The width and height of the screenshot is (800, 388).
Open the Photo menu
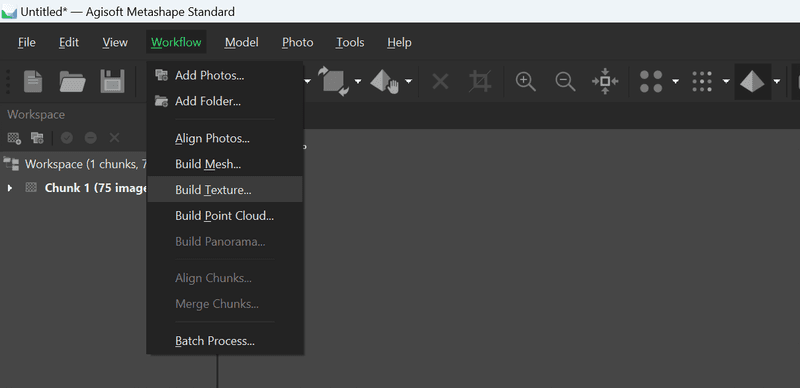[x=297, y=42]
